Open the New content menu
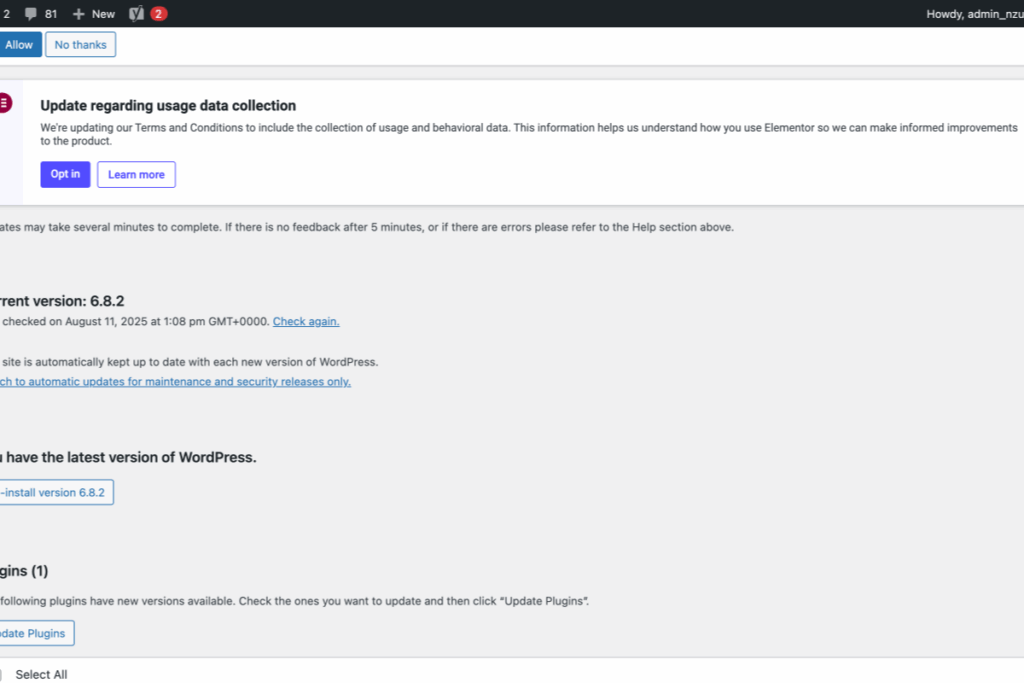The width and height of the screenshot is (1024, 683). click(94, 14)
